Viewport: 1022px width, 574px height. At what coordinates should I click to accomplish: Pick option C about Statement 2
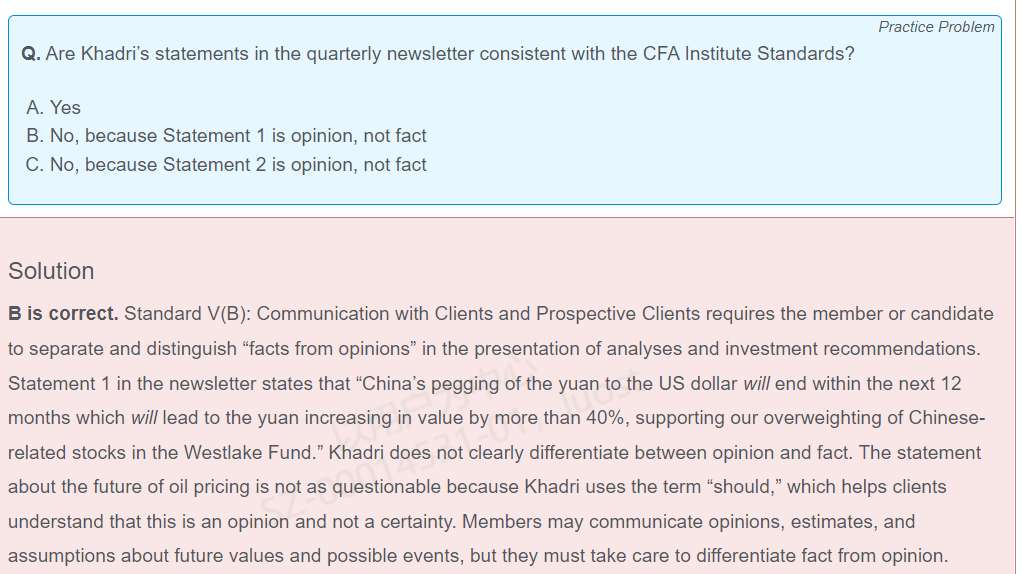click(x=227, y=164)
